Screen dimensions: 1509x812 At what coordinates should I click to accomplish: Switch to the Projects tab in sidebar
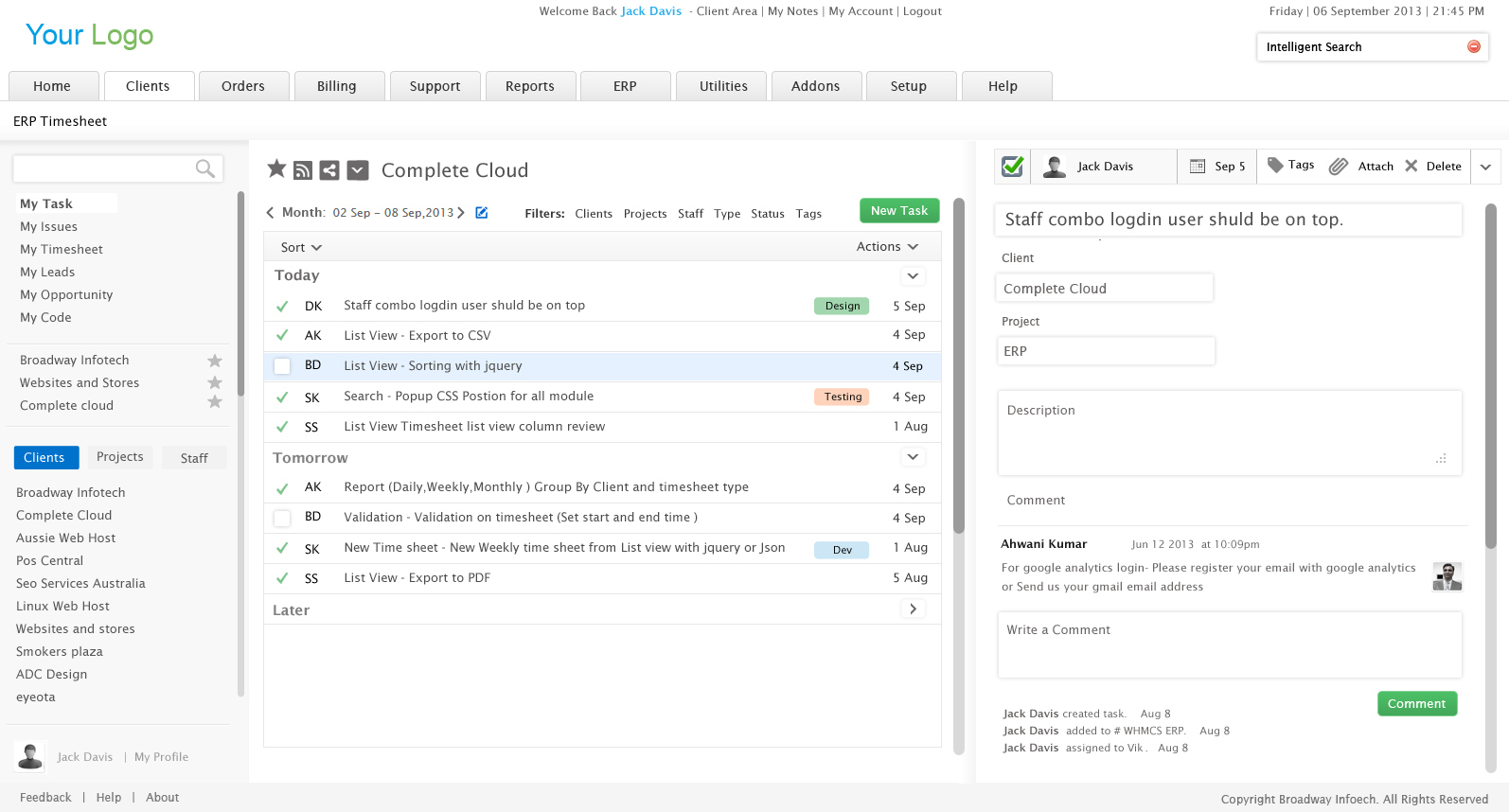120,457
